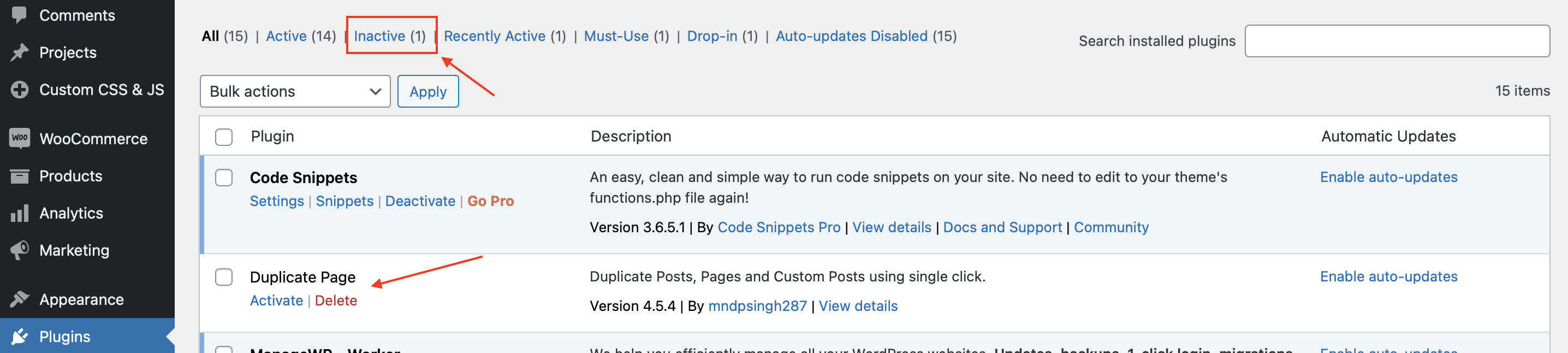
Task: Filter by Must-Use plugins
Action: pyautogui.click(x=616, y=36)
